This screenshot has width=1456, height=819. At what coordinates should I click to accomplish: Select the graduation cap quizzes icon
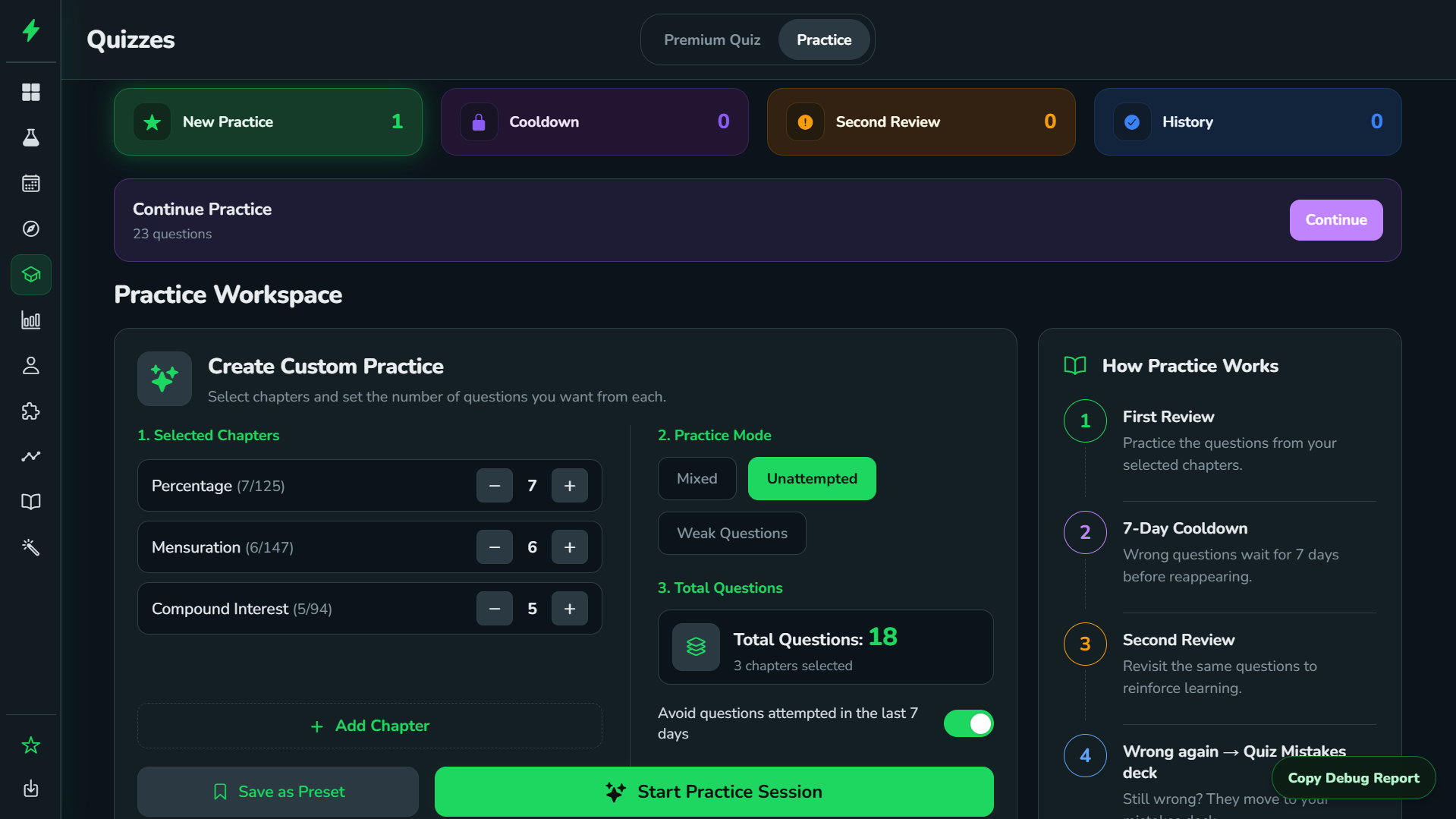click(x=31, y=274)
